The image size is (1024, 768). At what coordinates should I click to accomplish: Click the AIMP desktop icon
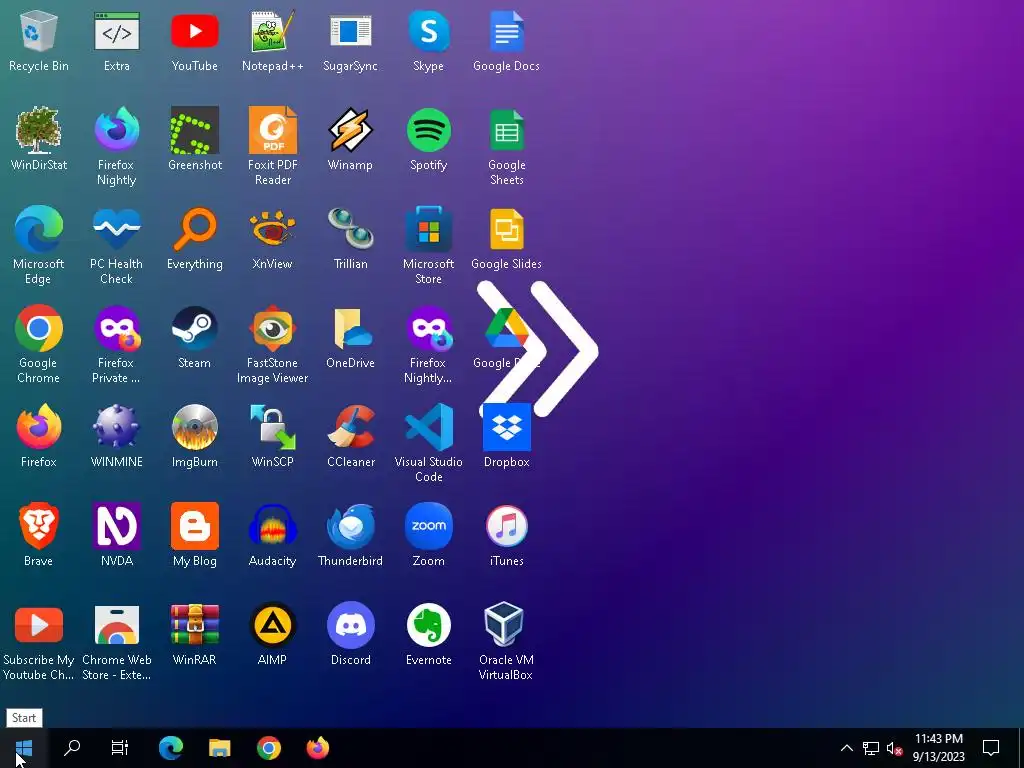(272, 625)
